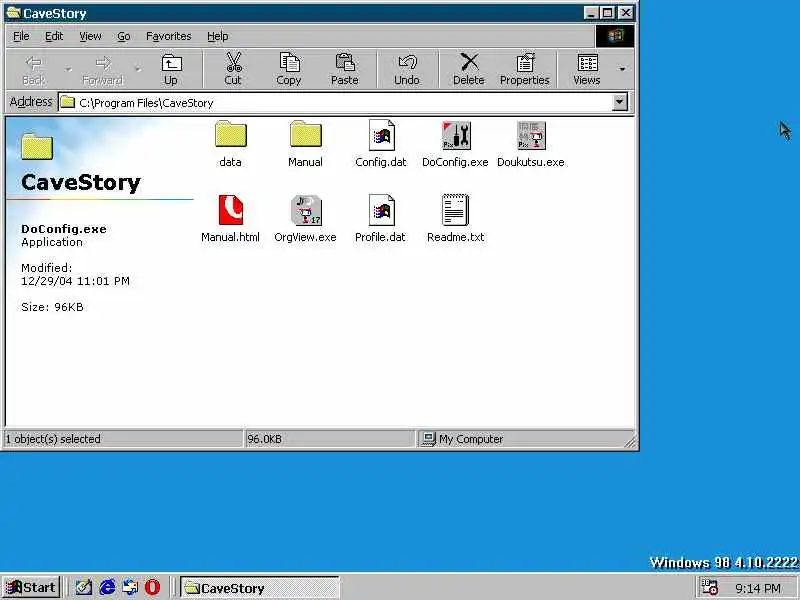Click the CaveStory title bar folder icon

(13, 13)
